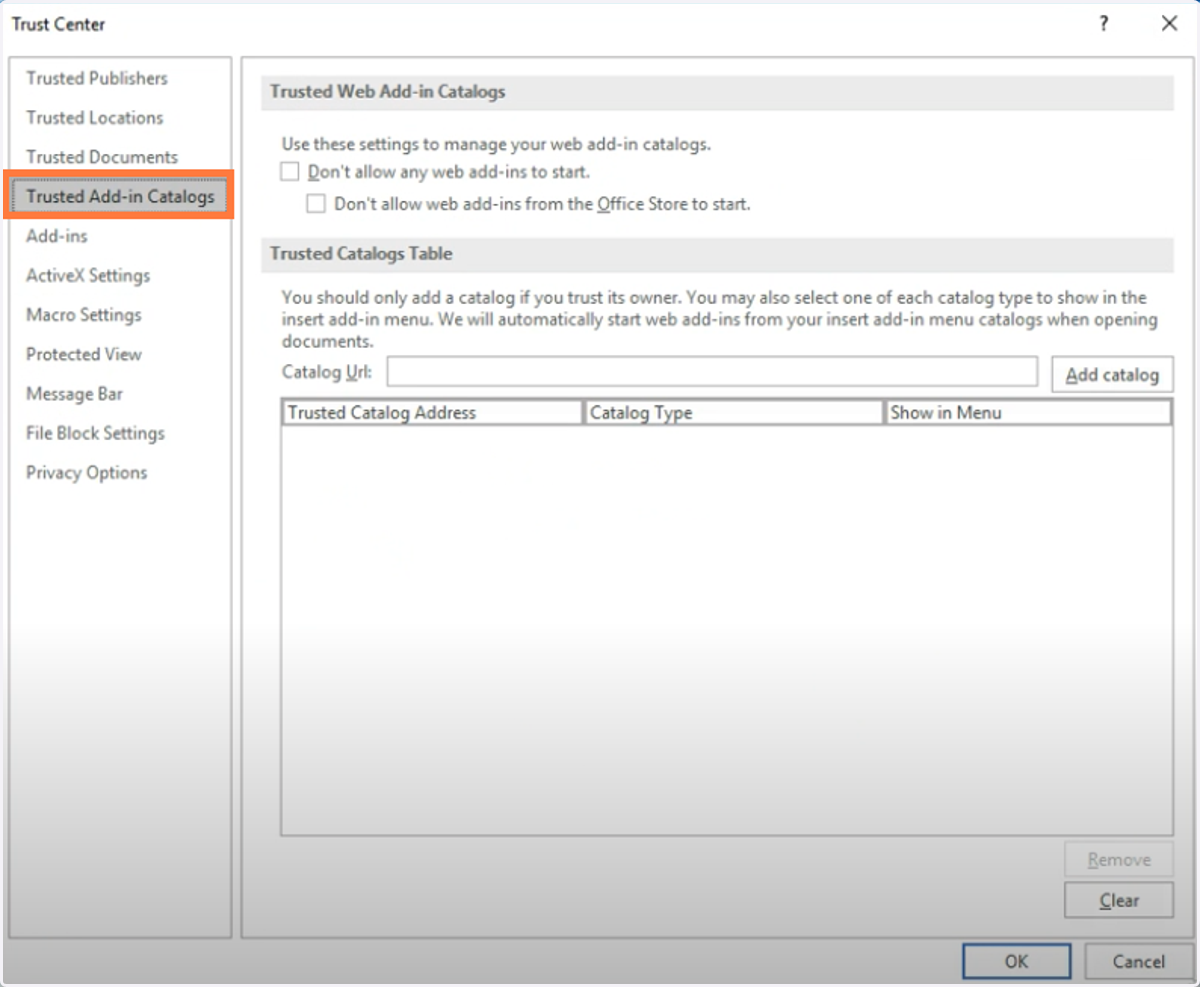Click the Catalog Url label
The width and height of the screenshot is (1200, 987).
tap(327, 372)
